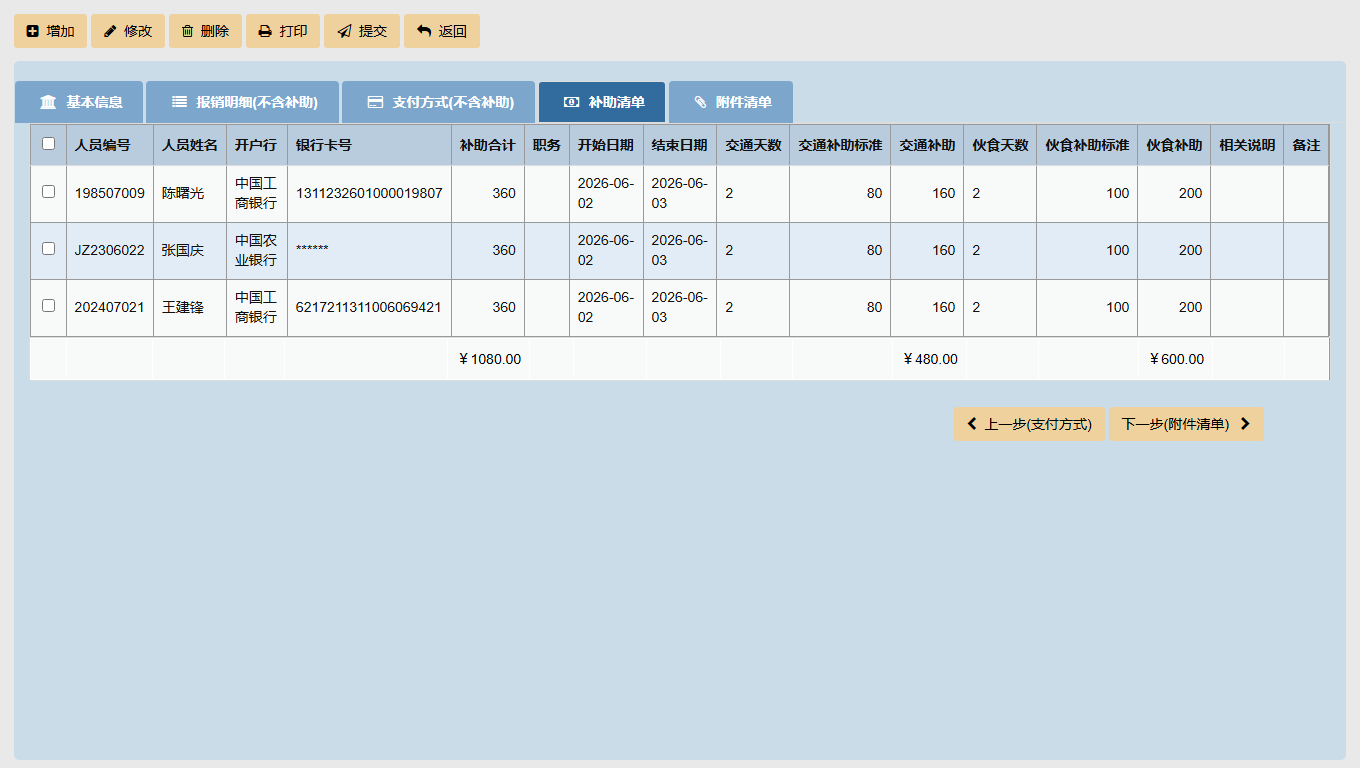Click the 职务 column header

[547, 145]
